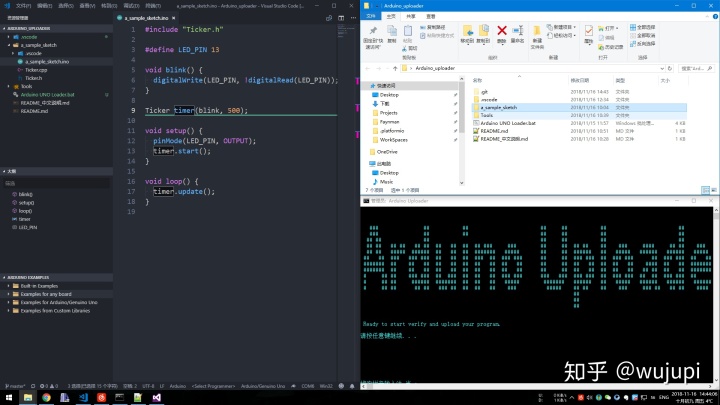Image resolution: width=720 pixels, height=405 pixels.
Task: Open the second VS Code menu bar item
Action: [x=45, y=6]
